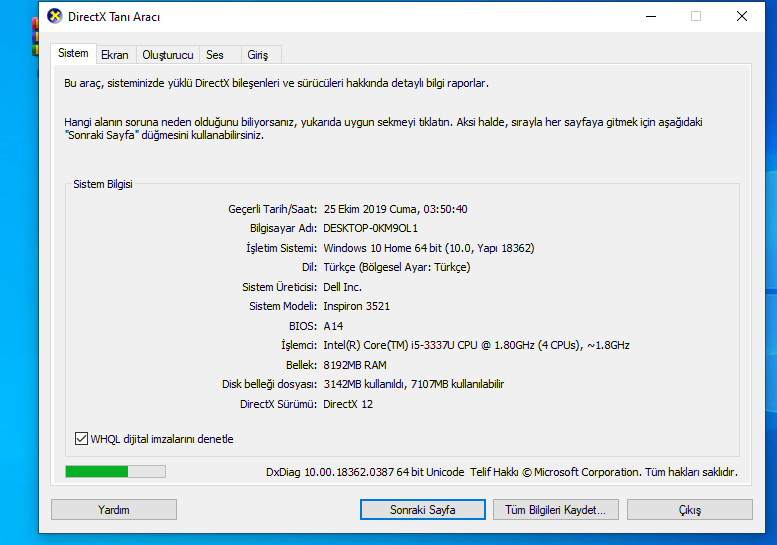Go to Sonraki Sayfa

423,509
